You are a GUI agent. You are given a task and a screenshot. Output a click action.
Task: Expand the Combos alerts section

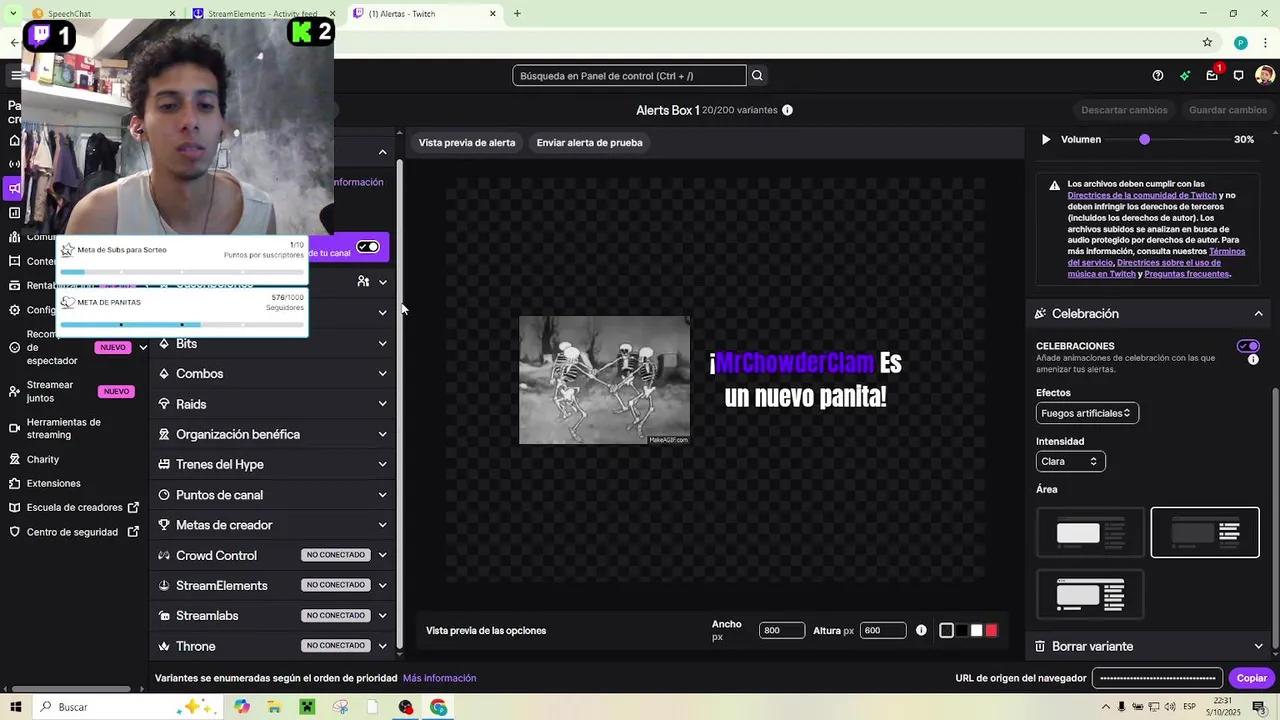[273, 374]
